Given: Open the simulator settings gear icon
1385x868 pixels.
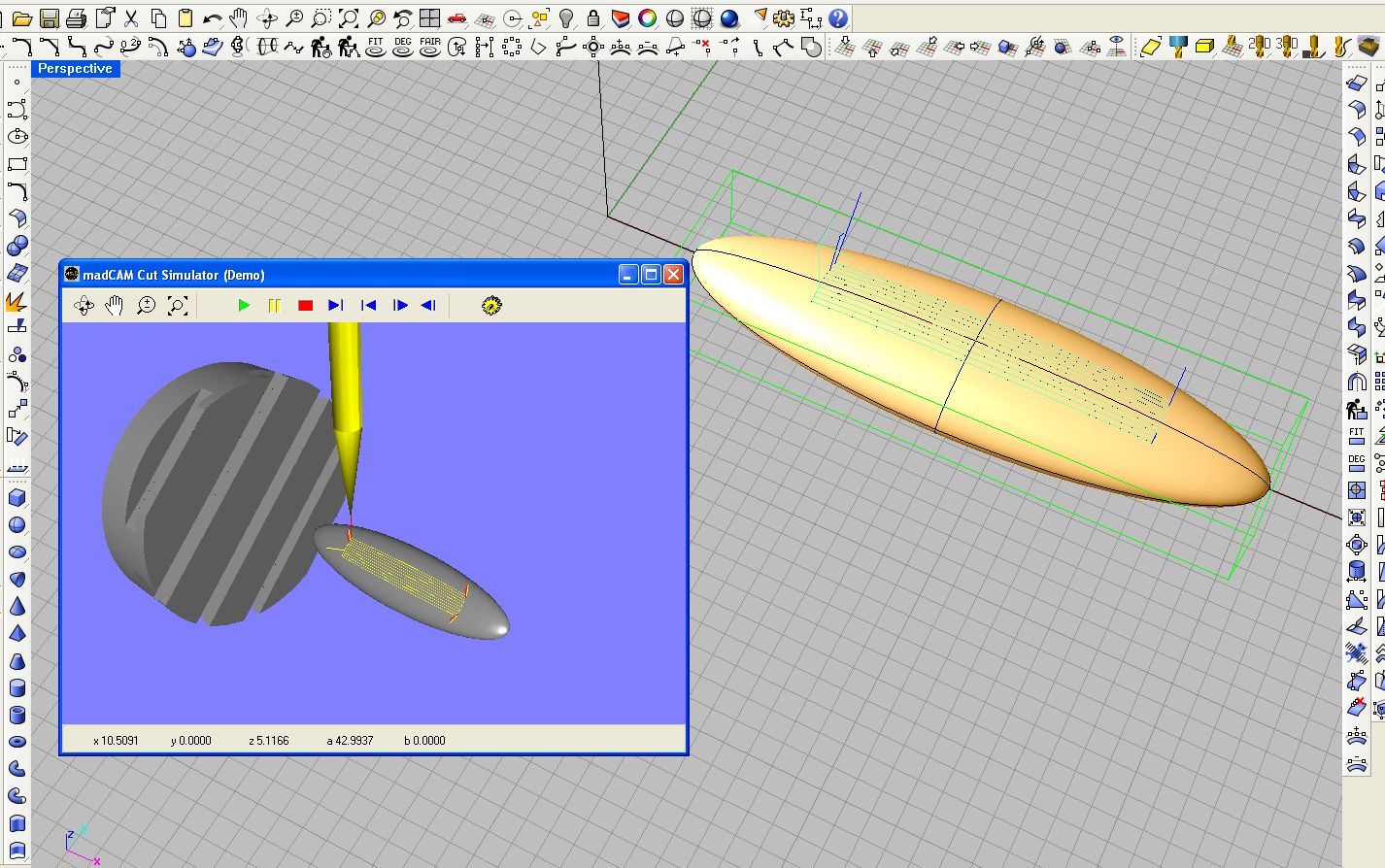Looking at the screenshot, I should 491,306.
